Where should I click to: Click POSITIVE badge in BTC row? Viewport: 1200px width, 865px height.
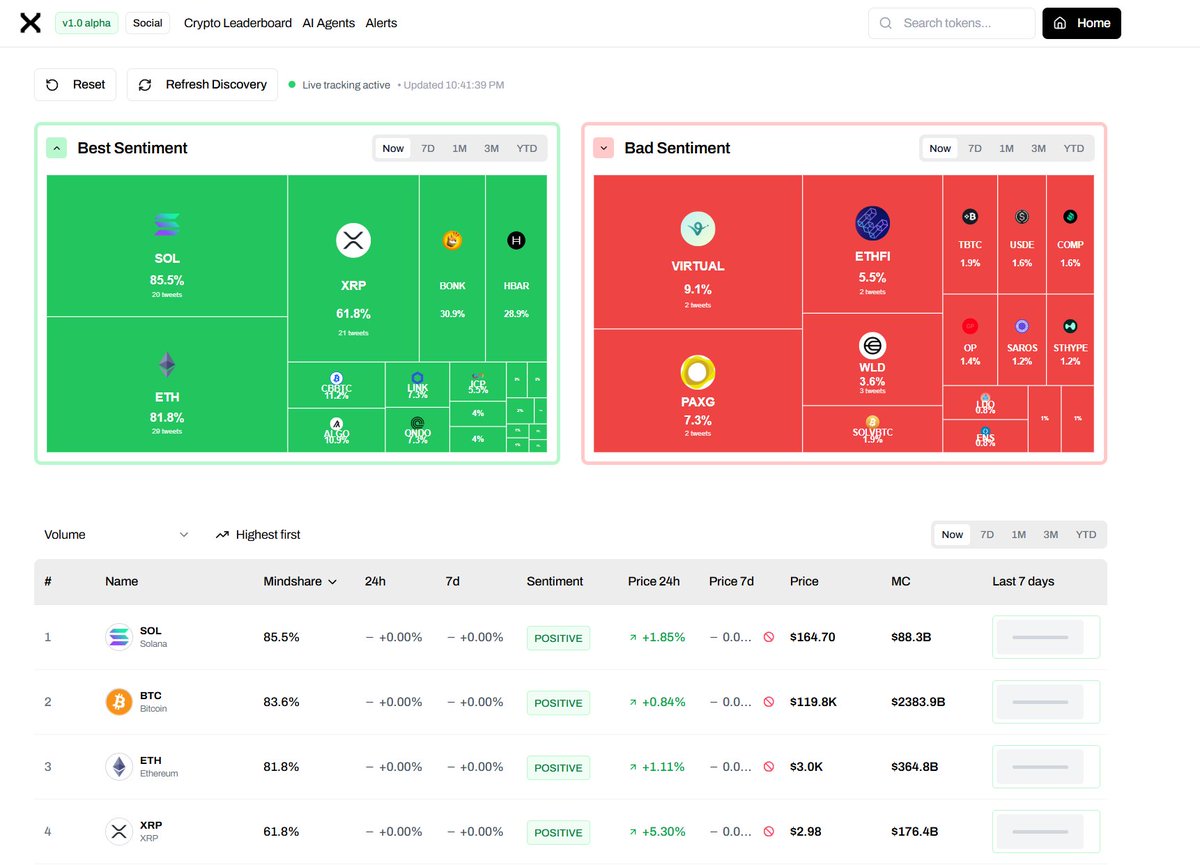[558, 703]
